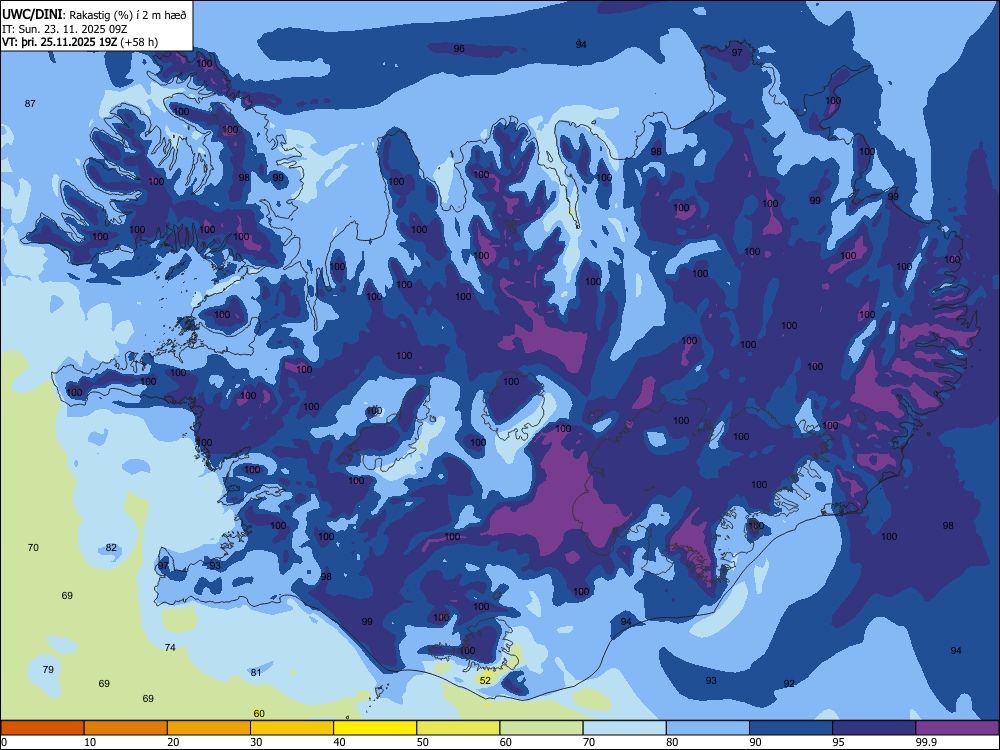
Task: Click the bright yellow 40–50 legend swatch
Action: (375, 728)
